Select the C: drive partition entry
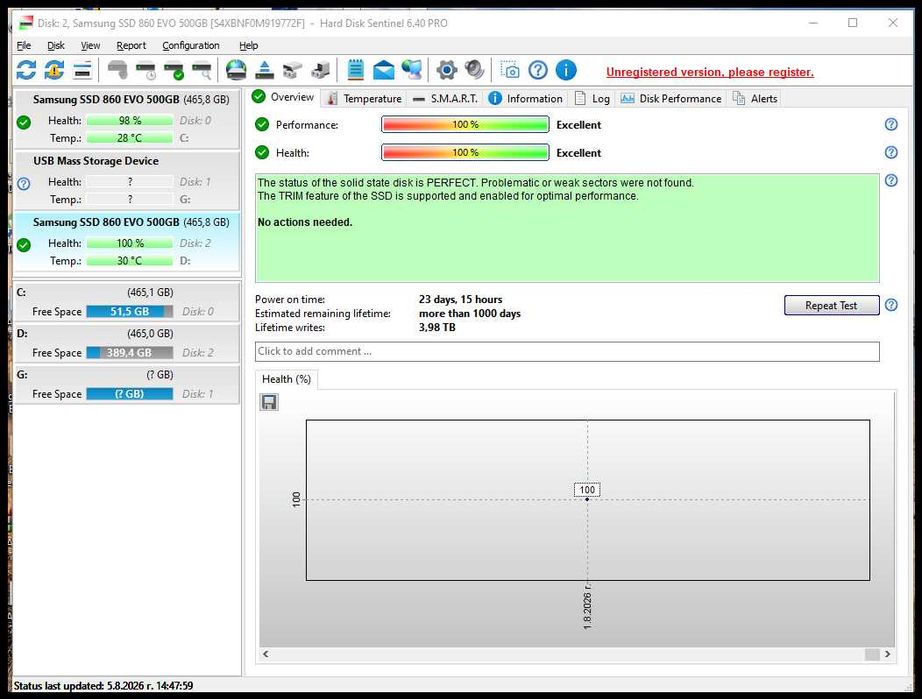The image size is (922, 699). (x=126, y=302)
